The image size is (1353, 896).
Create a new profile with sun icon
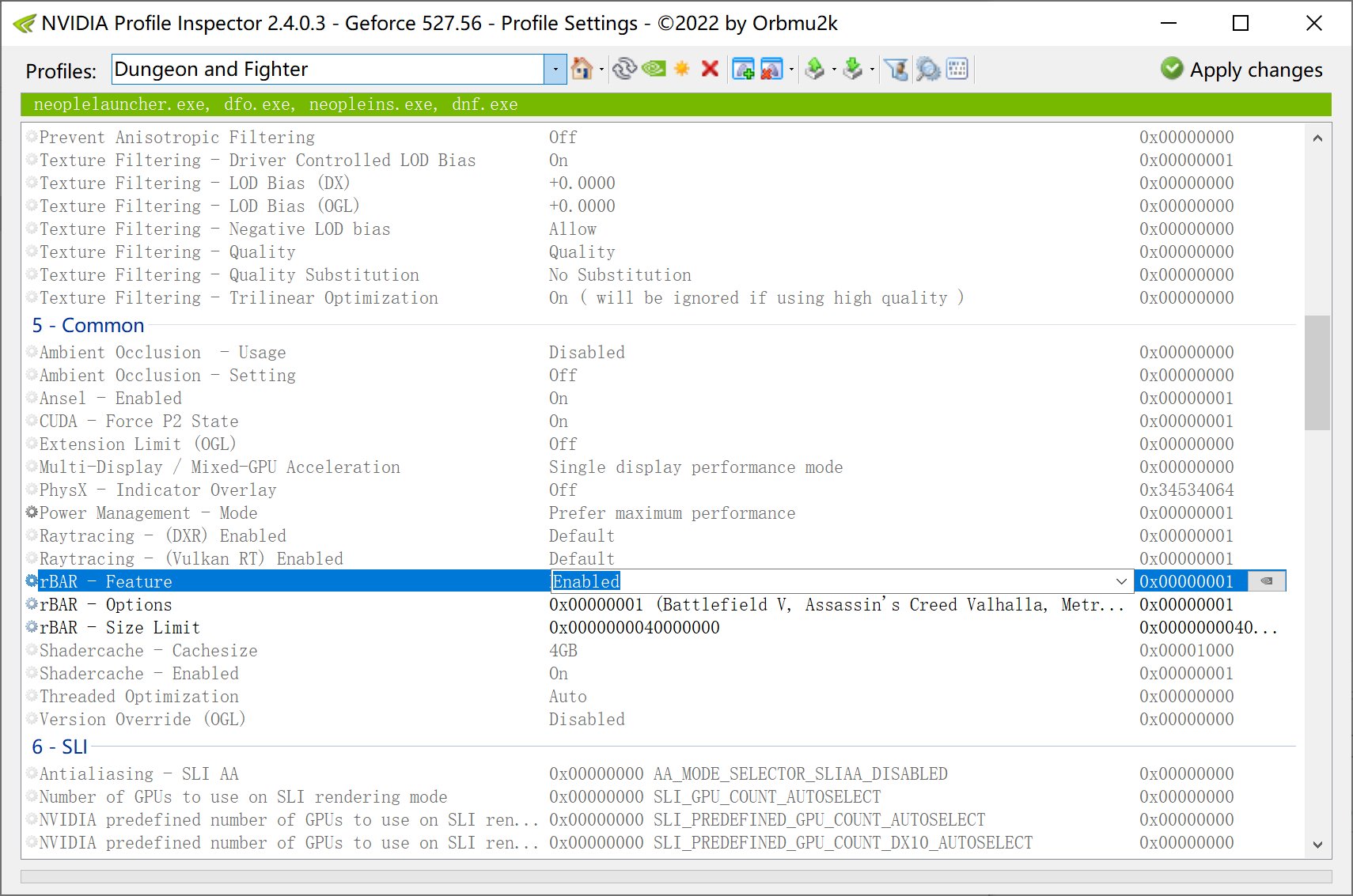pyautogui.click(x=682, y=70)
